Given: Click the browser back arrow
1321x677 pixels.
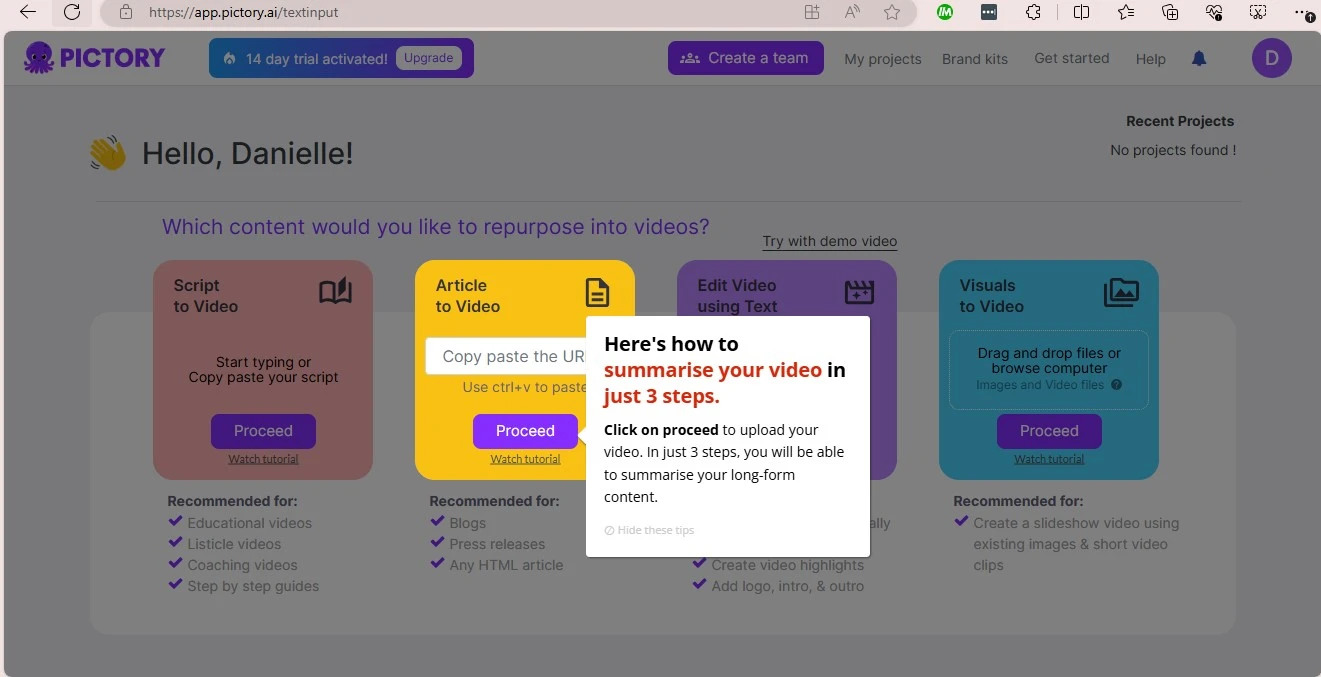Looking at the screenshot, I should 28,12.
